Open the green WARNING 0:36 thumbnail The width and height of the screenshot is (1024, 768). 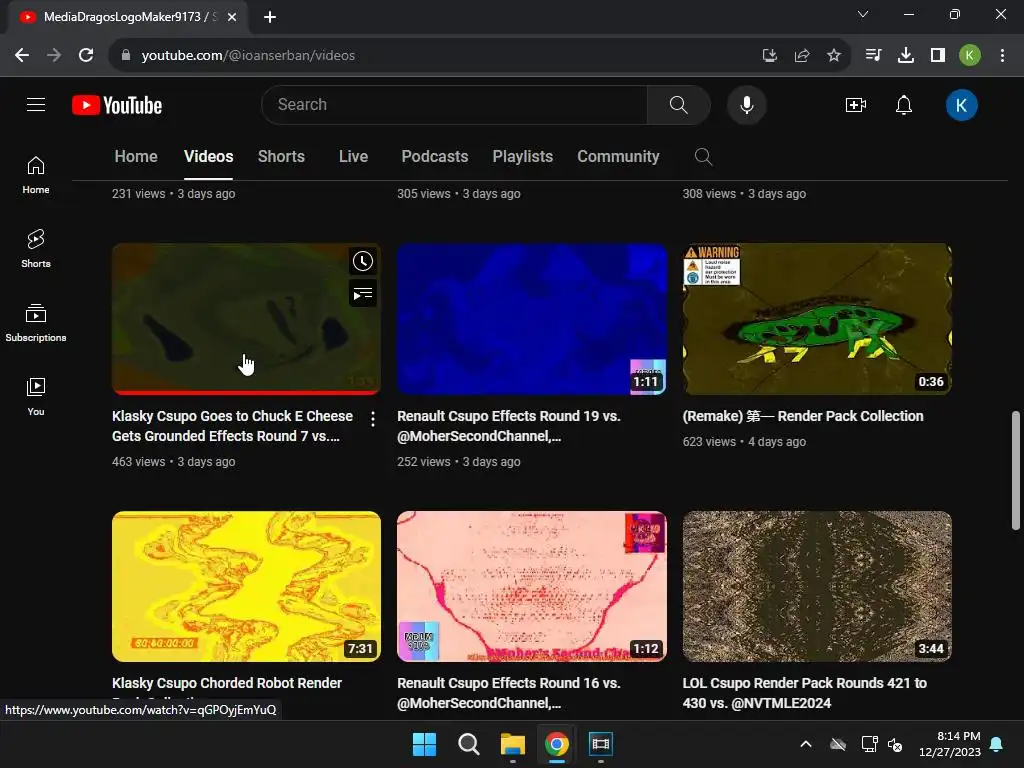click(817, 319)
